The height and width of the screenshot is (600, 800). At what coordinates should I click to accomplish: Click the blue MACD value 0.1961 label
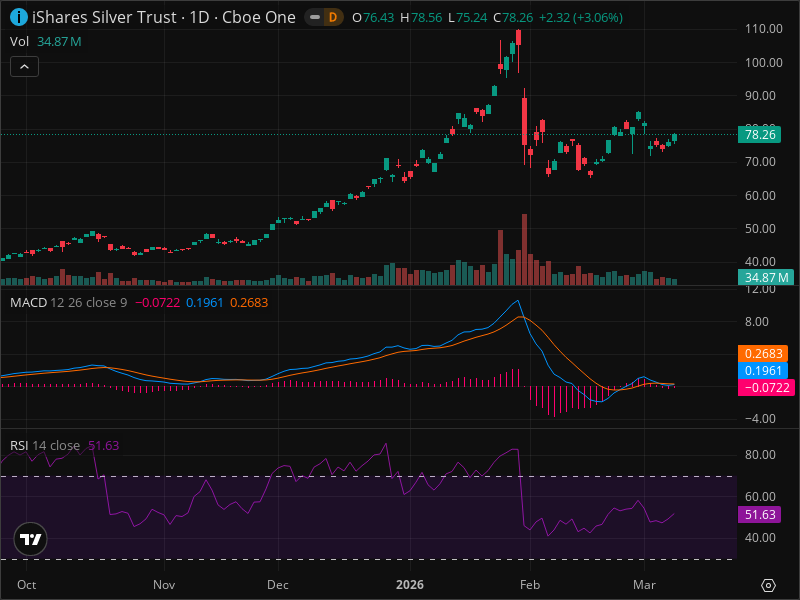763,370
